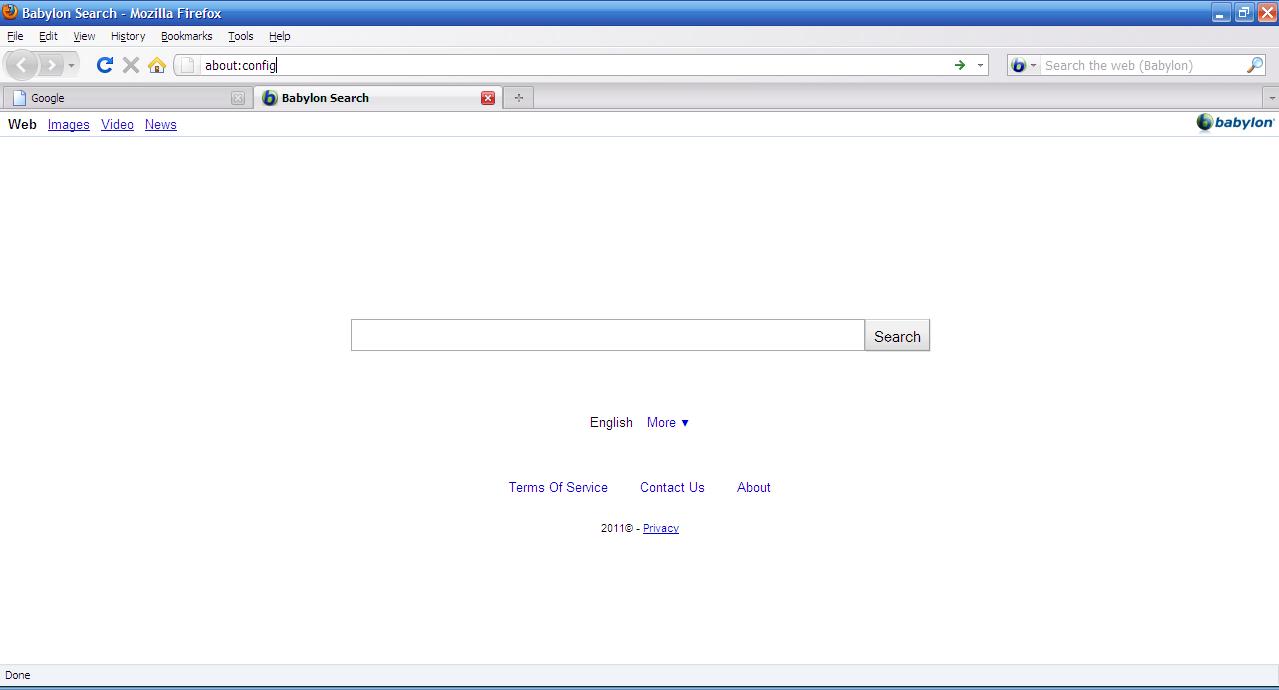Click the Back navigation arrow button
1279x690 pixels.
point(22,65)
